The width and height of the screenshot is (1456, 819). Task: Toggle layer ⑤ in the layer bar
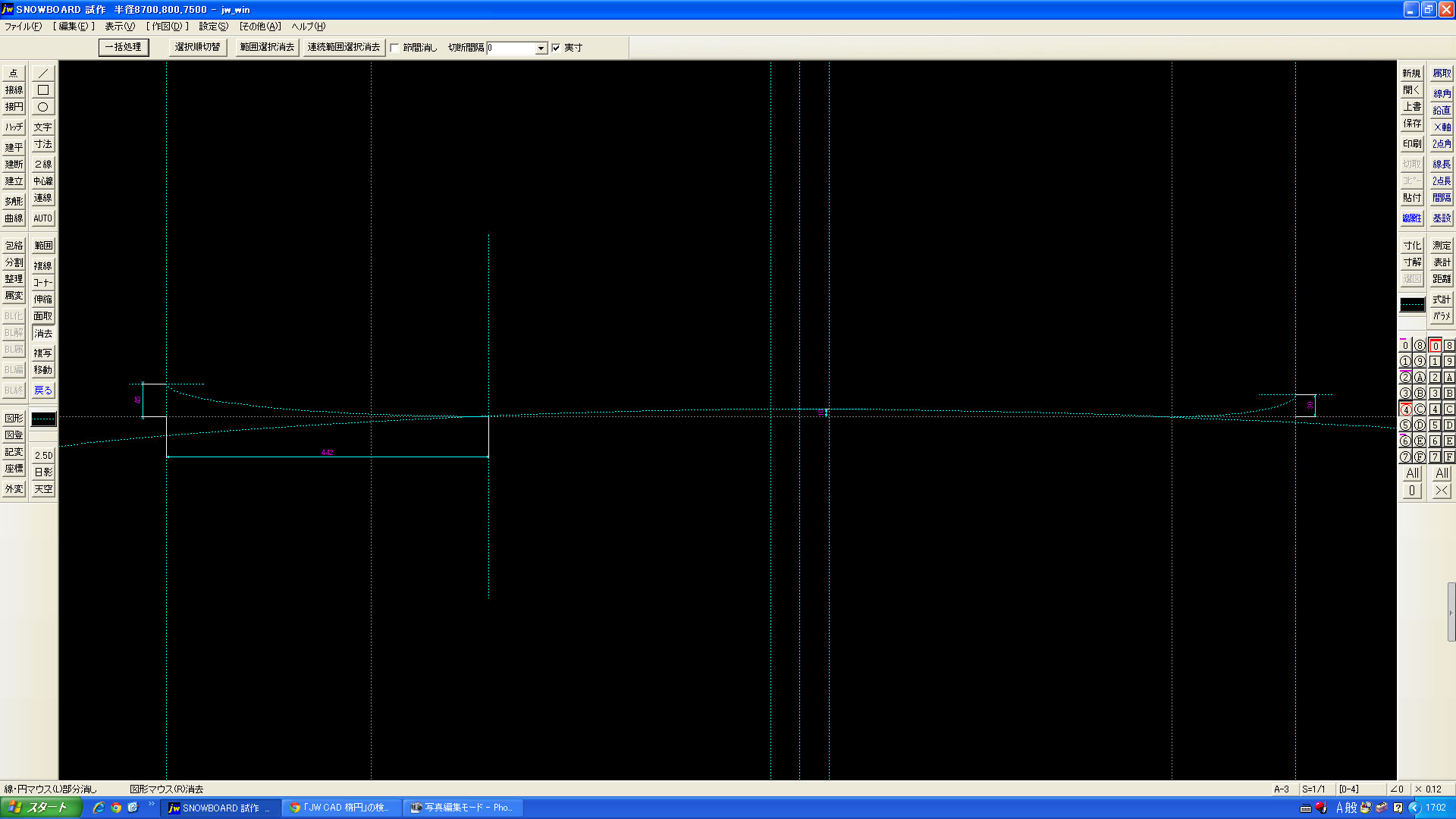[x=1405, y=425]
